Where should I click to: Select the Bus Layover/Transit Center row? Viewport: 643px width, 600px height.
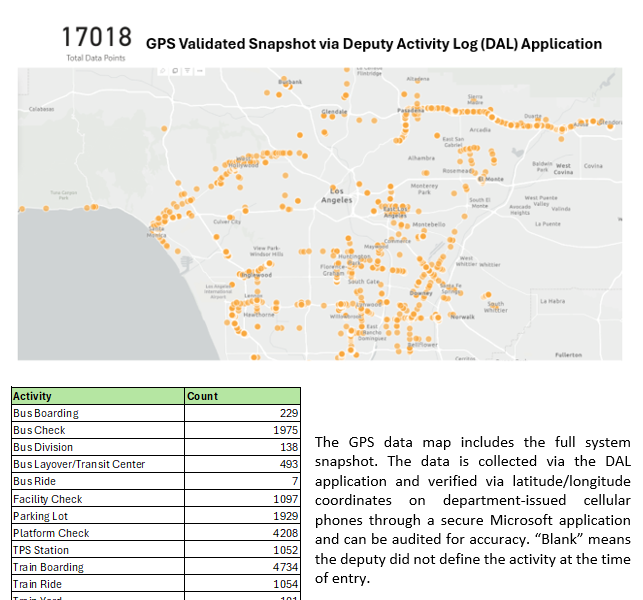(x=79, y=464)
